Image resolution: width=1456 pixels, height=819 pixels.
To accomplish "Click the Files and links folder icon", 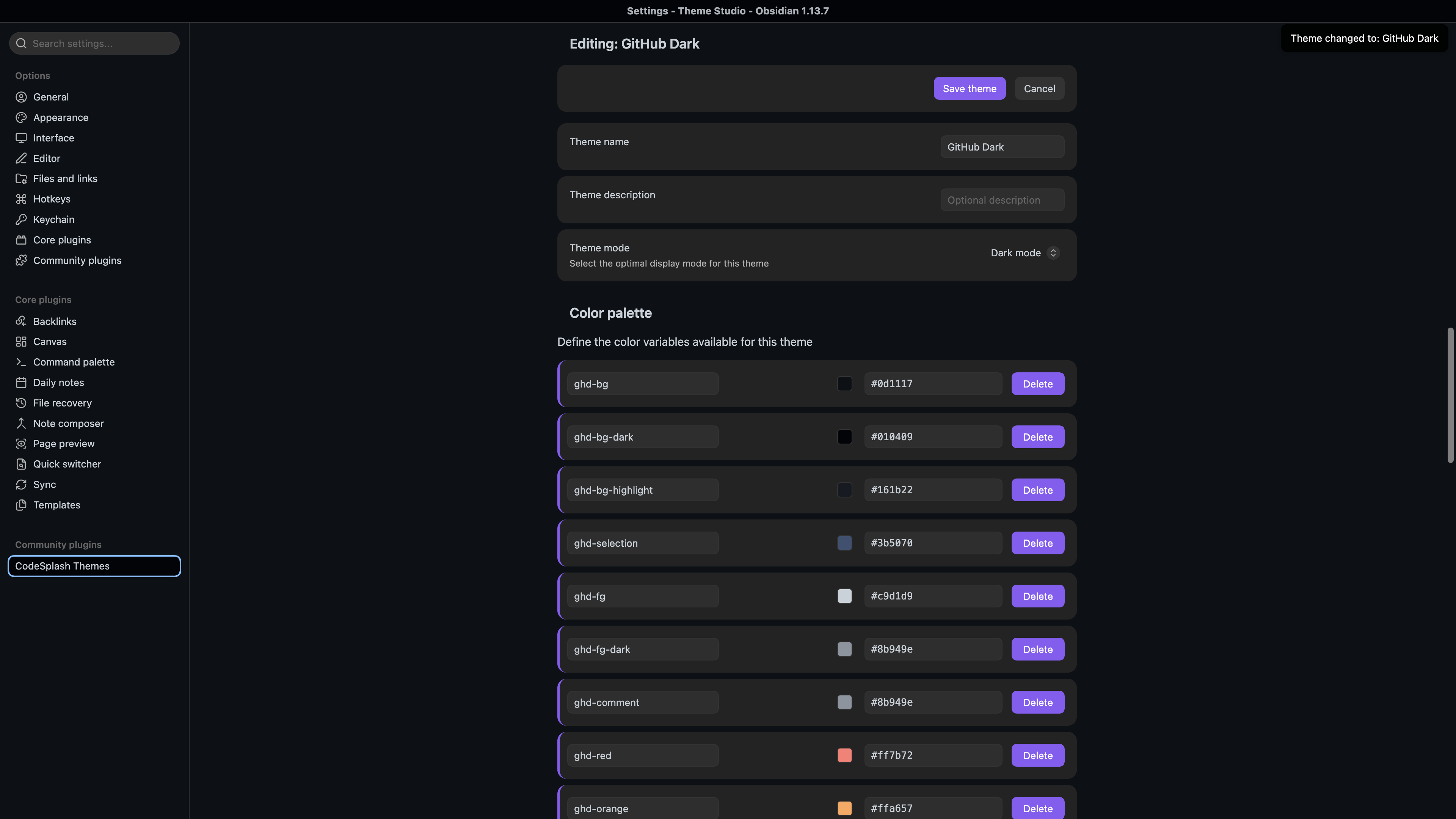I will click(21, 179).
